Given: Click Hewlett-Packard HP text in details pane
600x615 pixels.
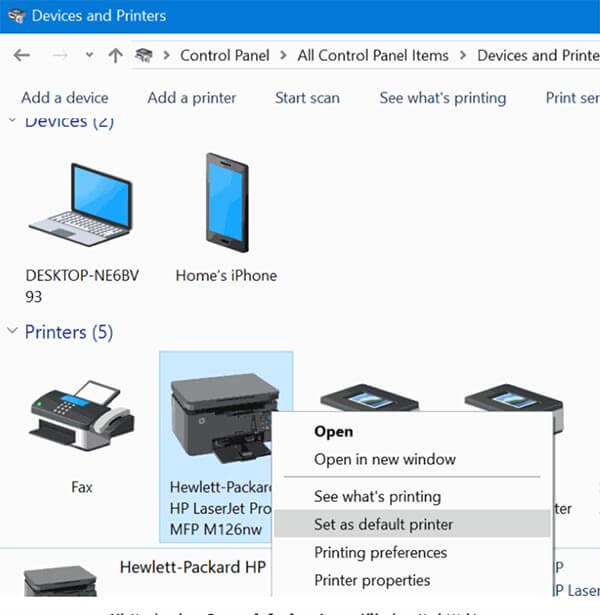Looking at the screenshot, I should click(193, 567).
